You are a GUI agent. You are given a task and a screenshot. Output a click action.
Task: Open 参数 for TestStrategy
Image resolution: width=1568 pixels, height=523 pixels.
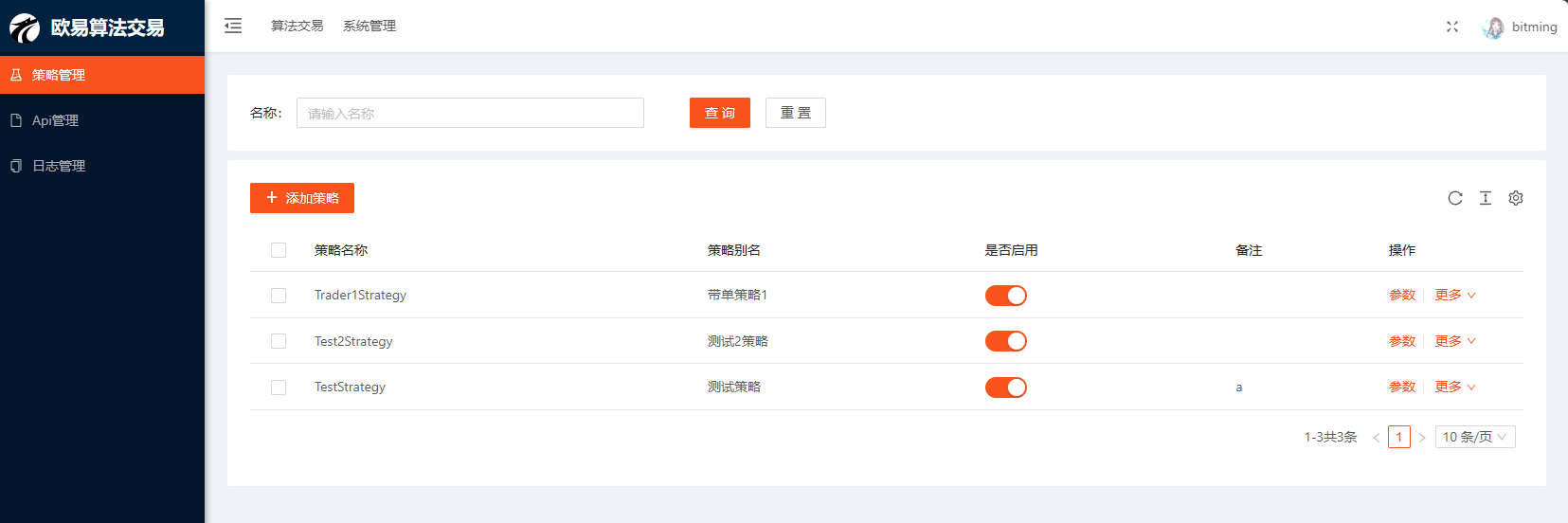[x=1402, y=387]
